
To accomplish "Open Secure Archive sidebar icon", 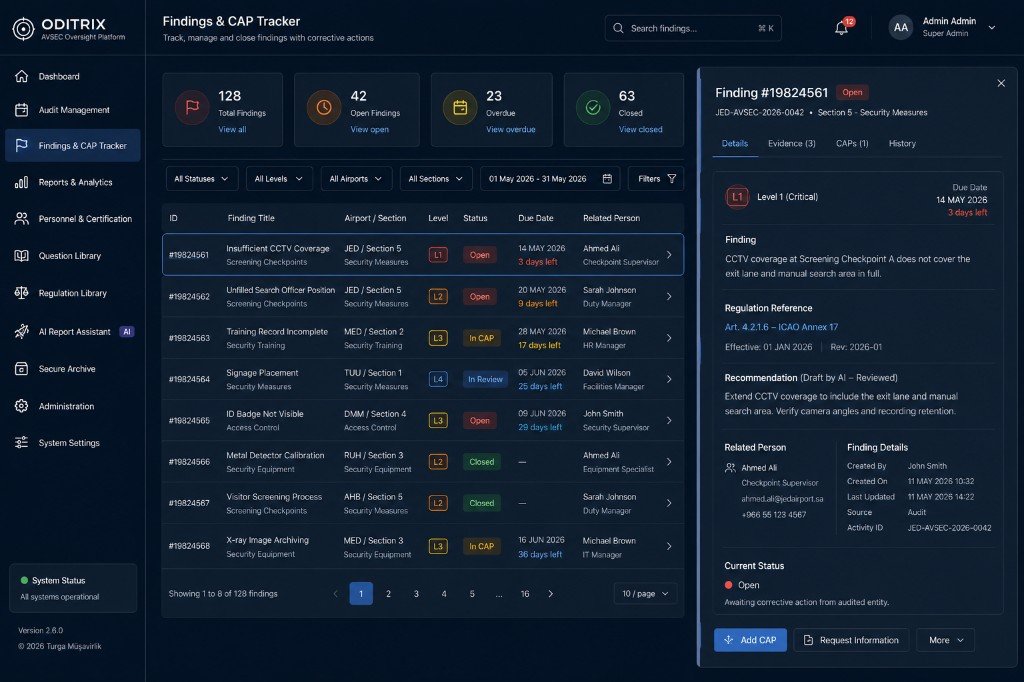I will [x=22, y=369].
